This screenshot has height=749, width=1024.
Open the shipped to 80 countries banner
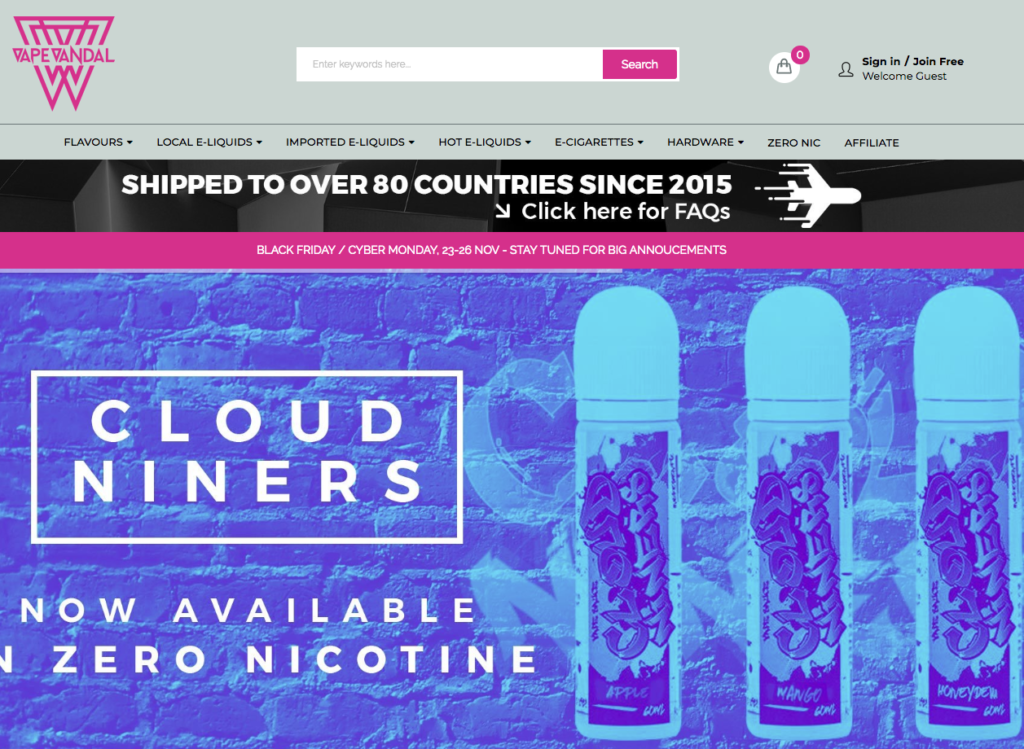coord(512,196)
